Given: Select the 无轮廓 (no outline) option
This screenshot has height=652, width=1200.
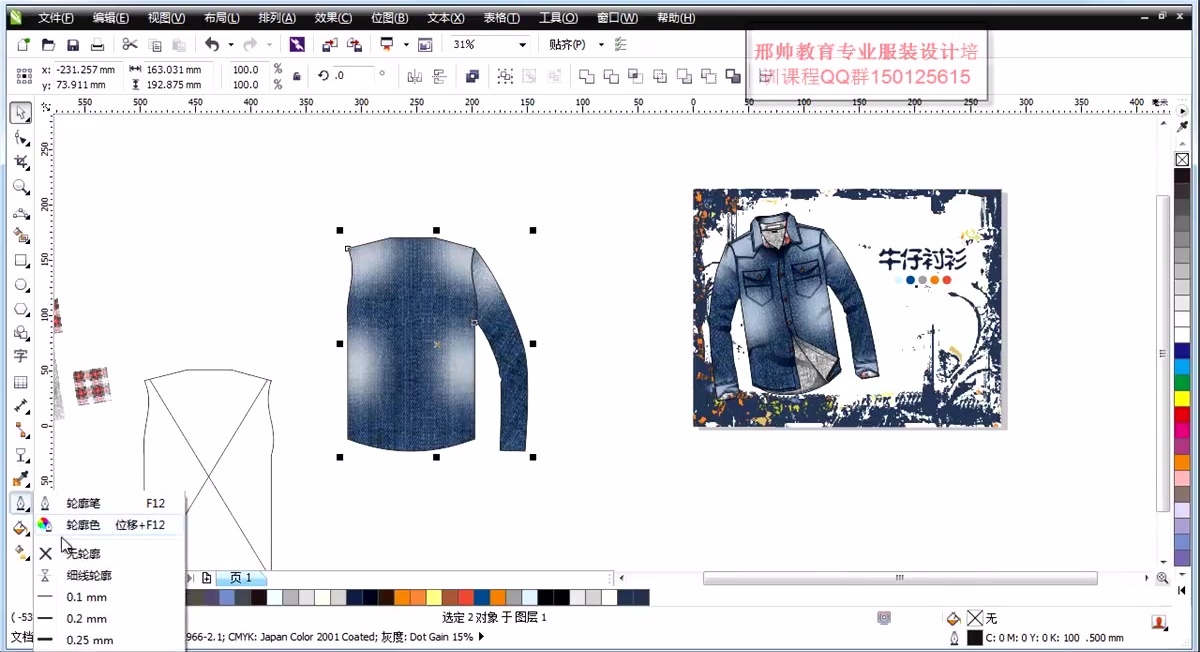Looking at the screenshot, I should 83,554.
